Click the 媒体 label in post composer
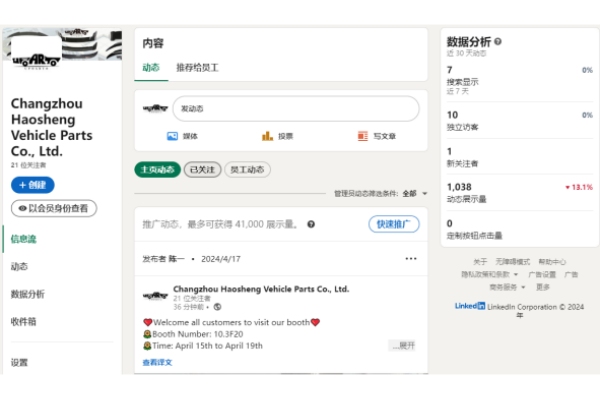 point(190,136)
